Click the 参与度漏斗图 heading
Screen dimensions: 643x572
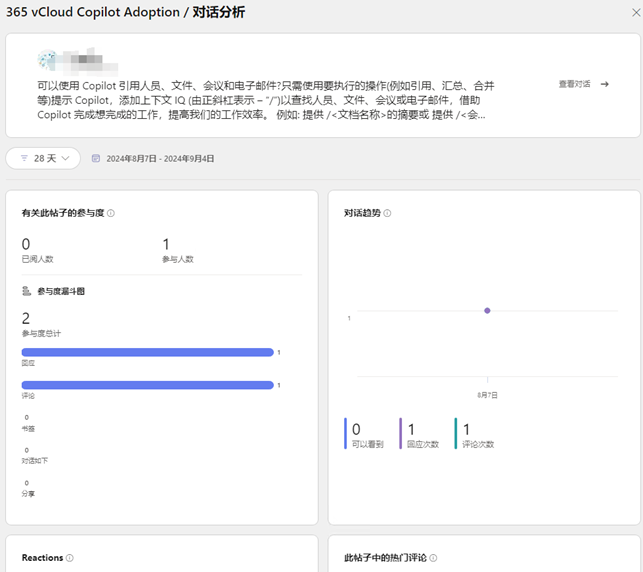61,291
